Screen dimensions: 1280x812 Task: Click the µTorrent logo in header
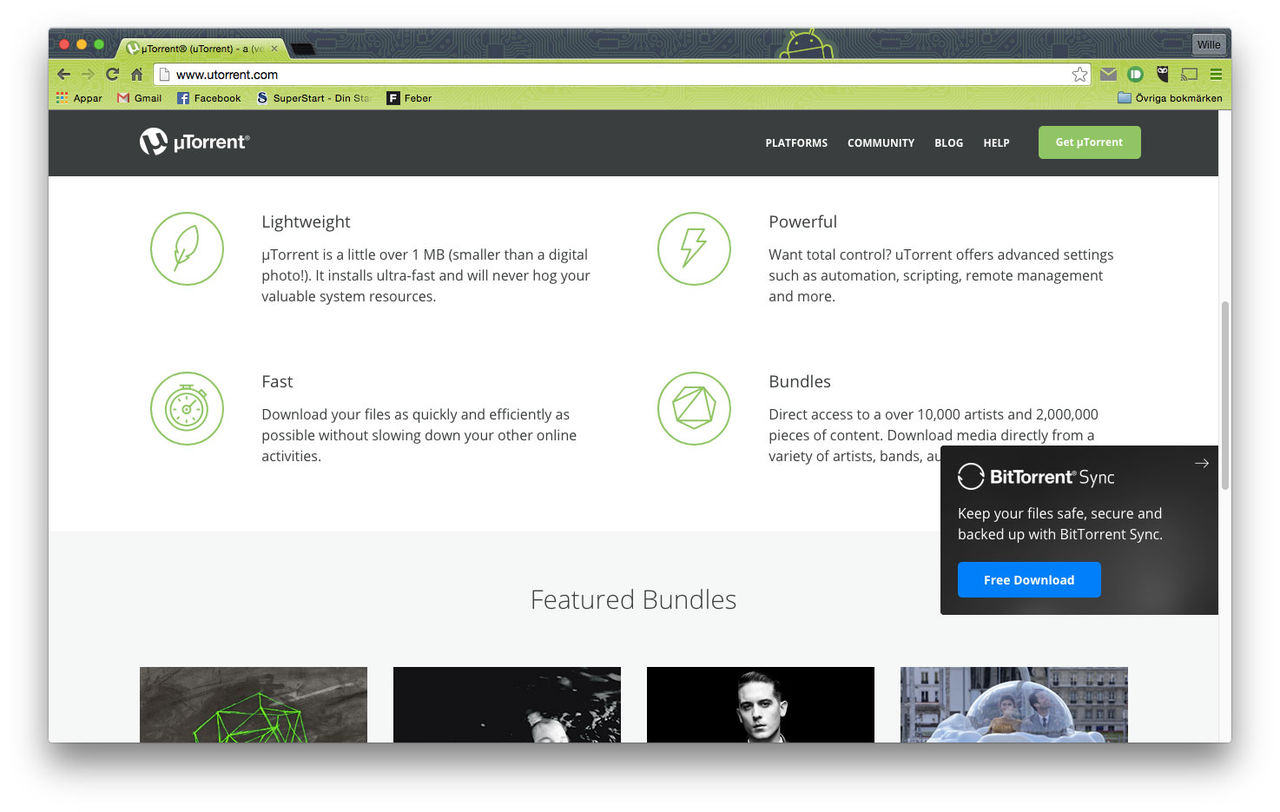point(194,142)
